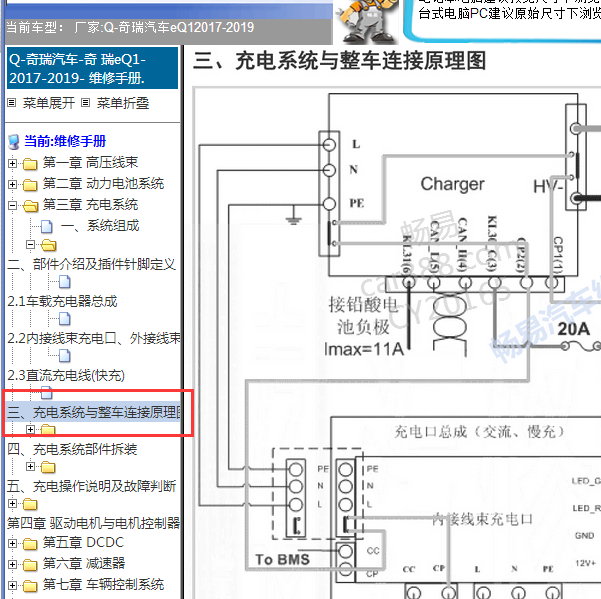Click the folder icon of 第二章 动力电池系统

(30, 185)
